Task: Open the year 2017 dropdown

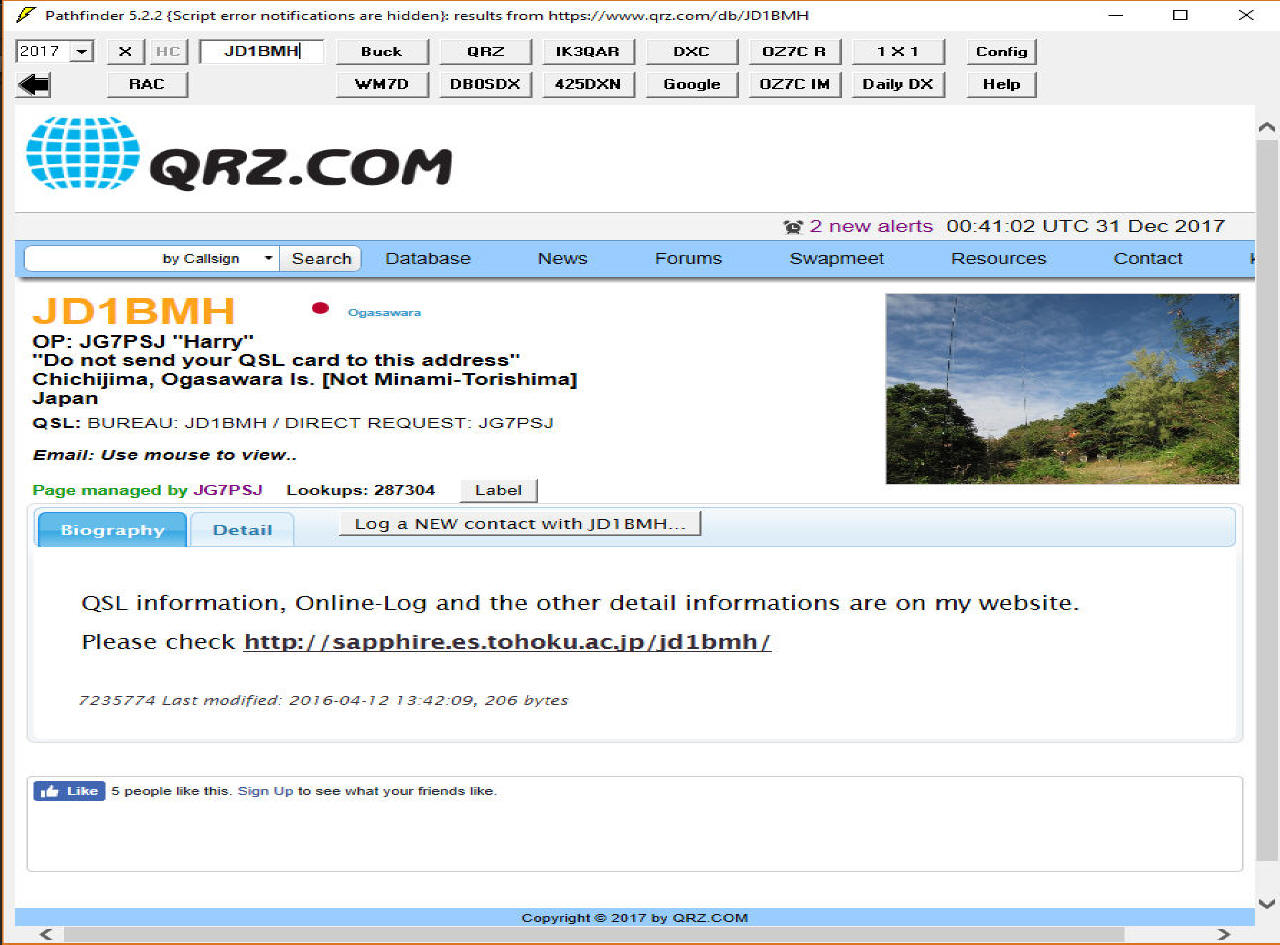Action: tap(83, 52)
